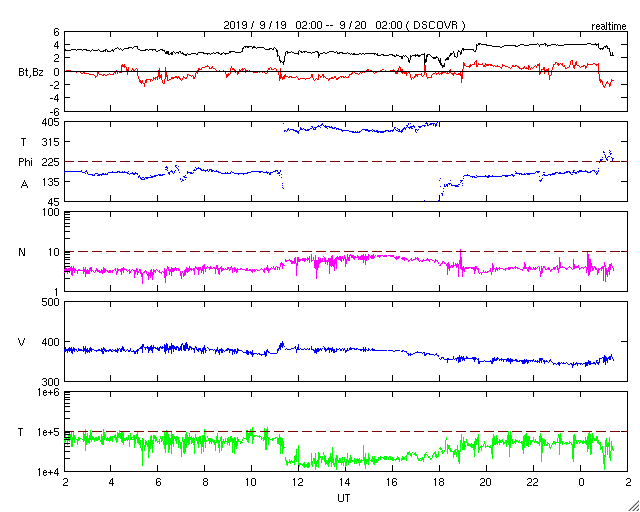
Task: Click the "-4" tick on Bt,Bz axis
Action: tap(55, 98)
